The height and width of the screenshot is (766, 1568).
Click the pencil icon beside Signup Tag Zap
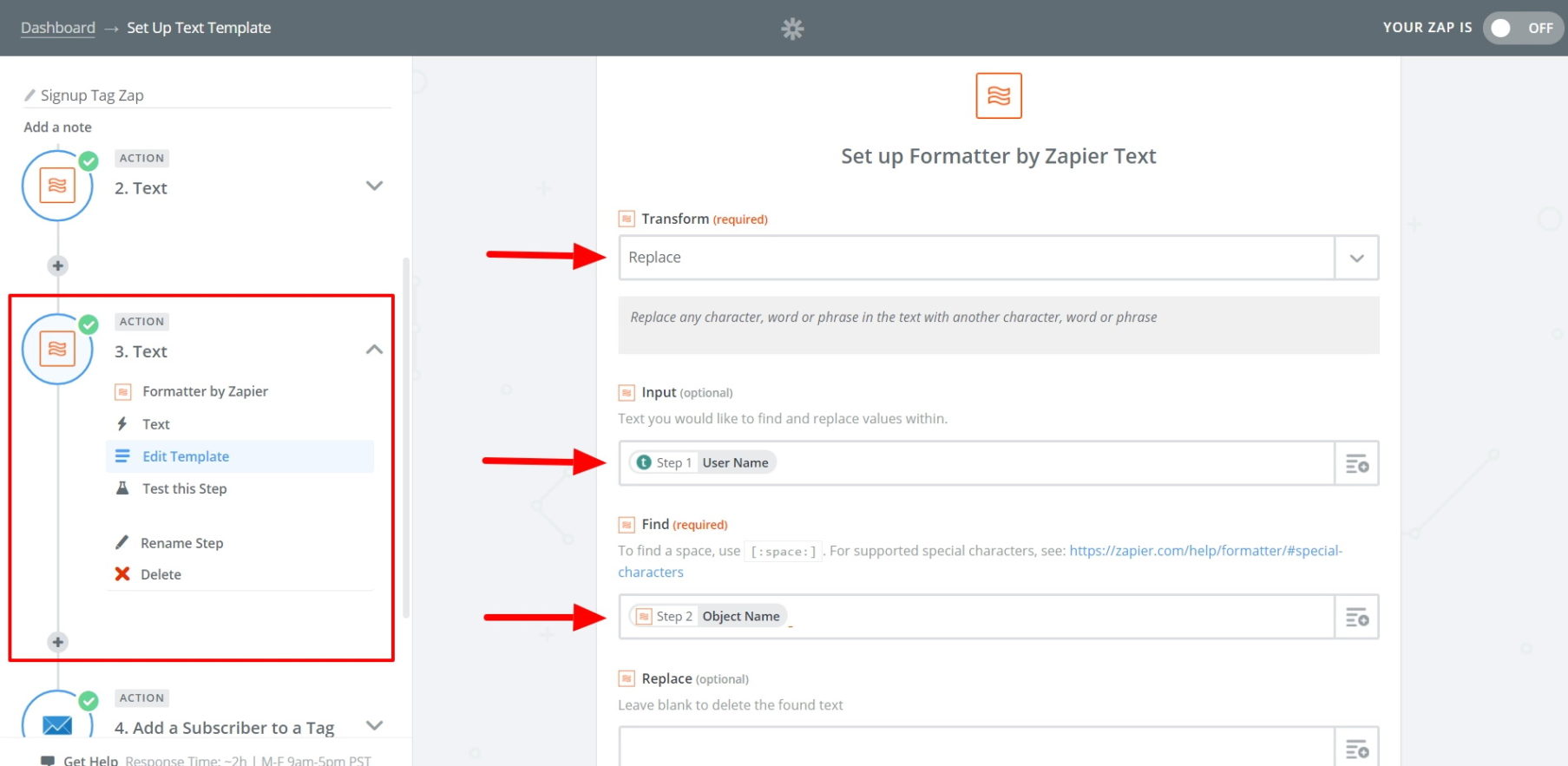pos(30,95)
